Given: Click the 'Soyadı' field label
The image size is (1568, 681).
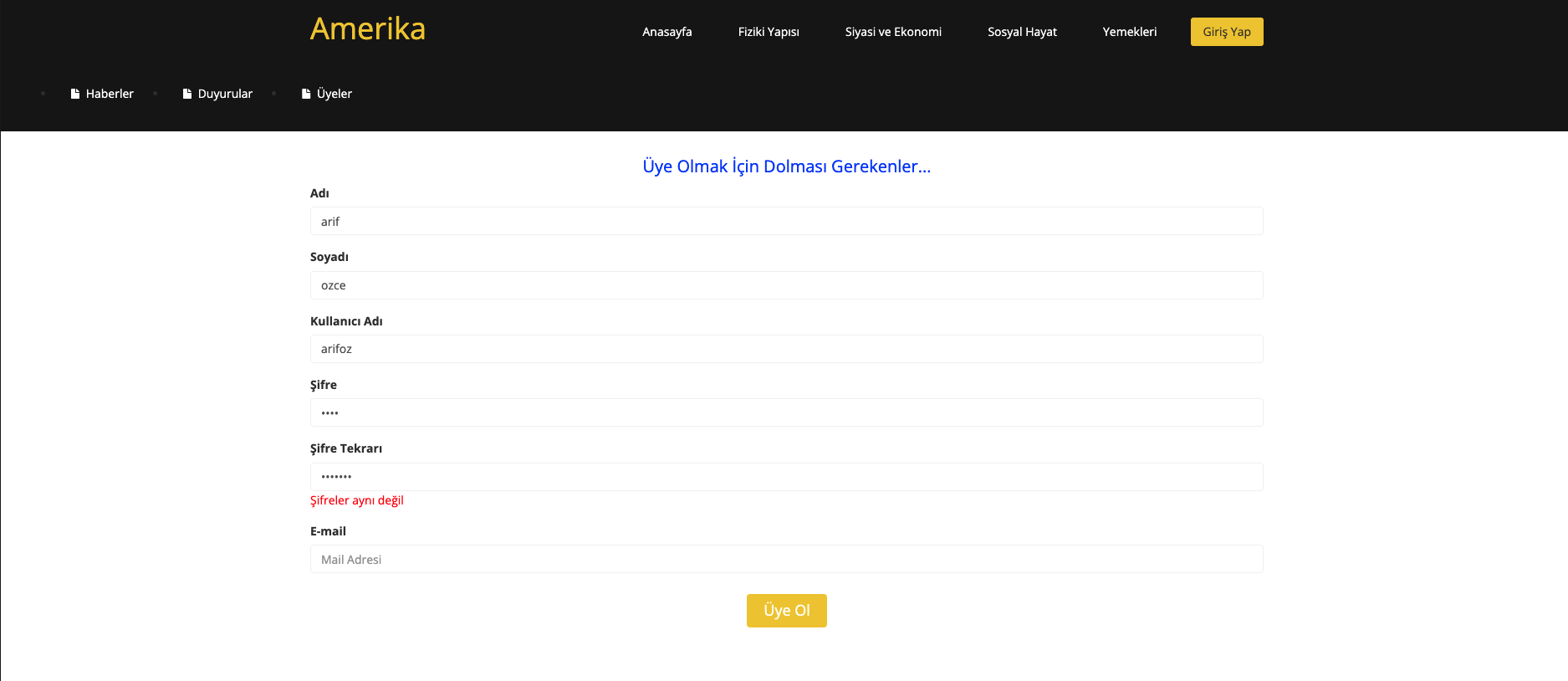Looking at the screenshot, I should pyautogui.click(x=329, y=257).
